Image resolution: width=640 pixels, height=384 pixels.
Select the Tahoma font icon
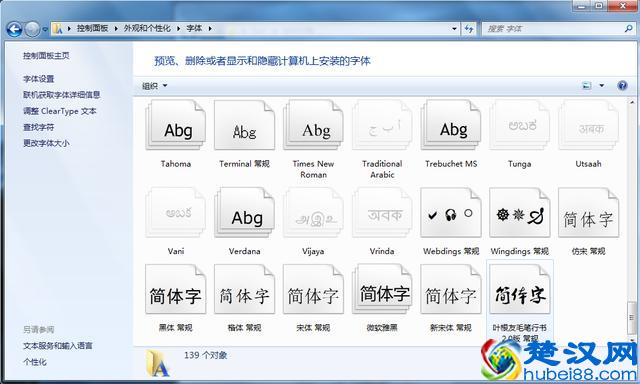click(x=176, y=125)
